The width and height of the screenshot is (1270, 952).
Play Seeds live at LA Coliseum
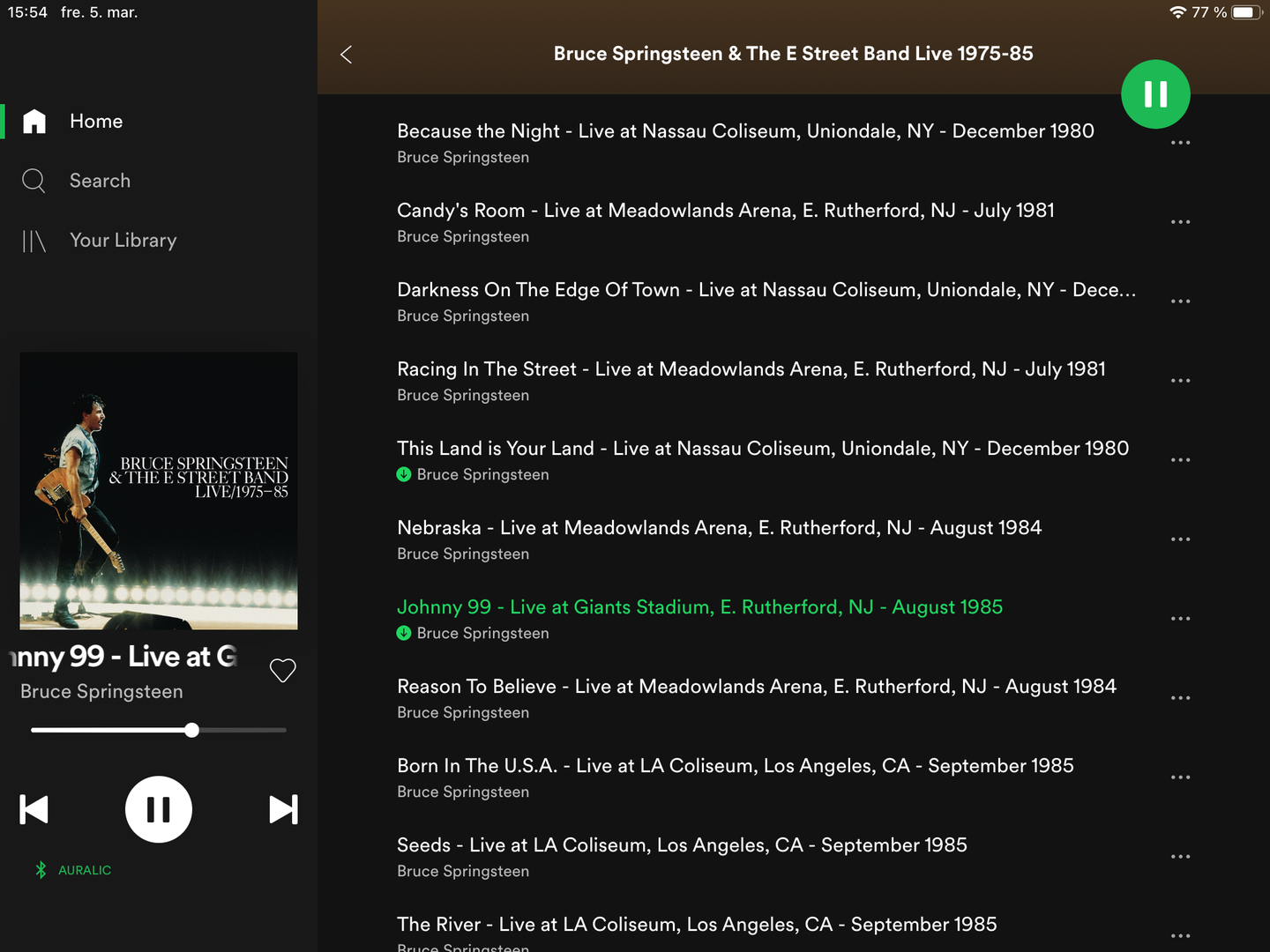(682, 857)
